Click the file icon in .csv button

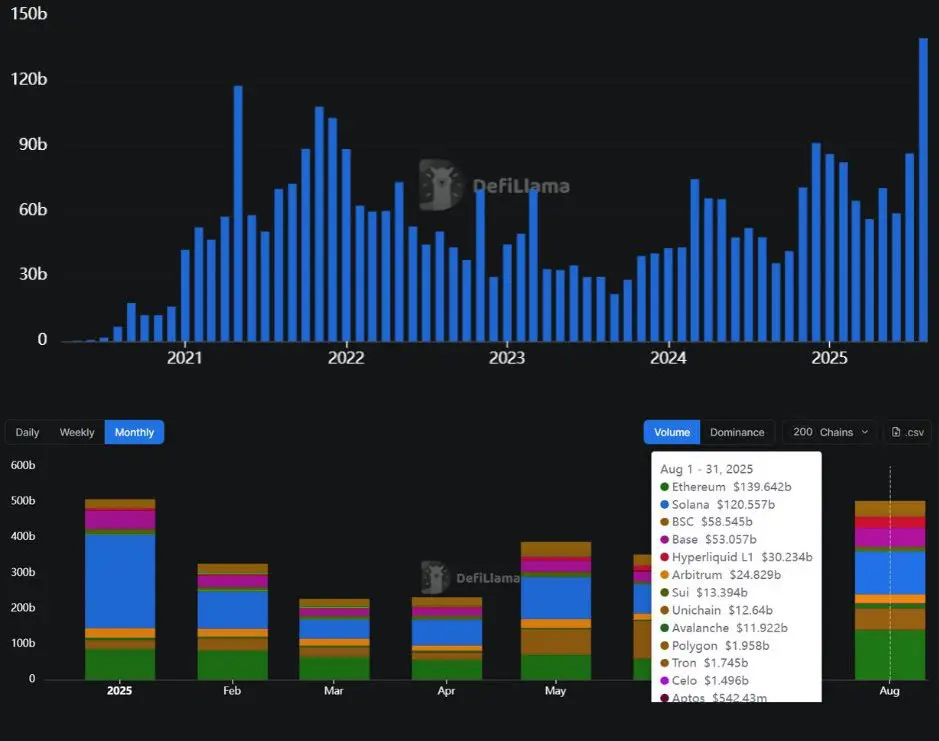tap(896, 432)
